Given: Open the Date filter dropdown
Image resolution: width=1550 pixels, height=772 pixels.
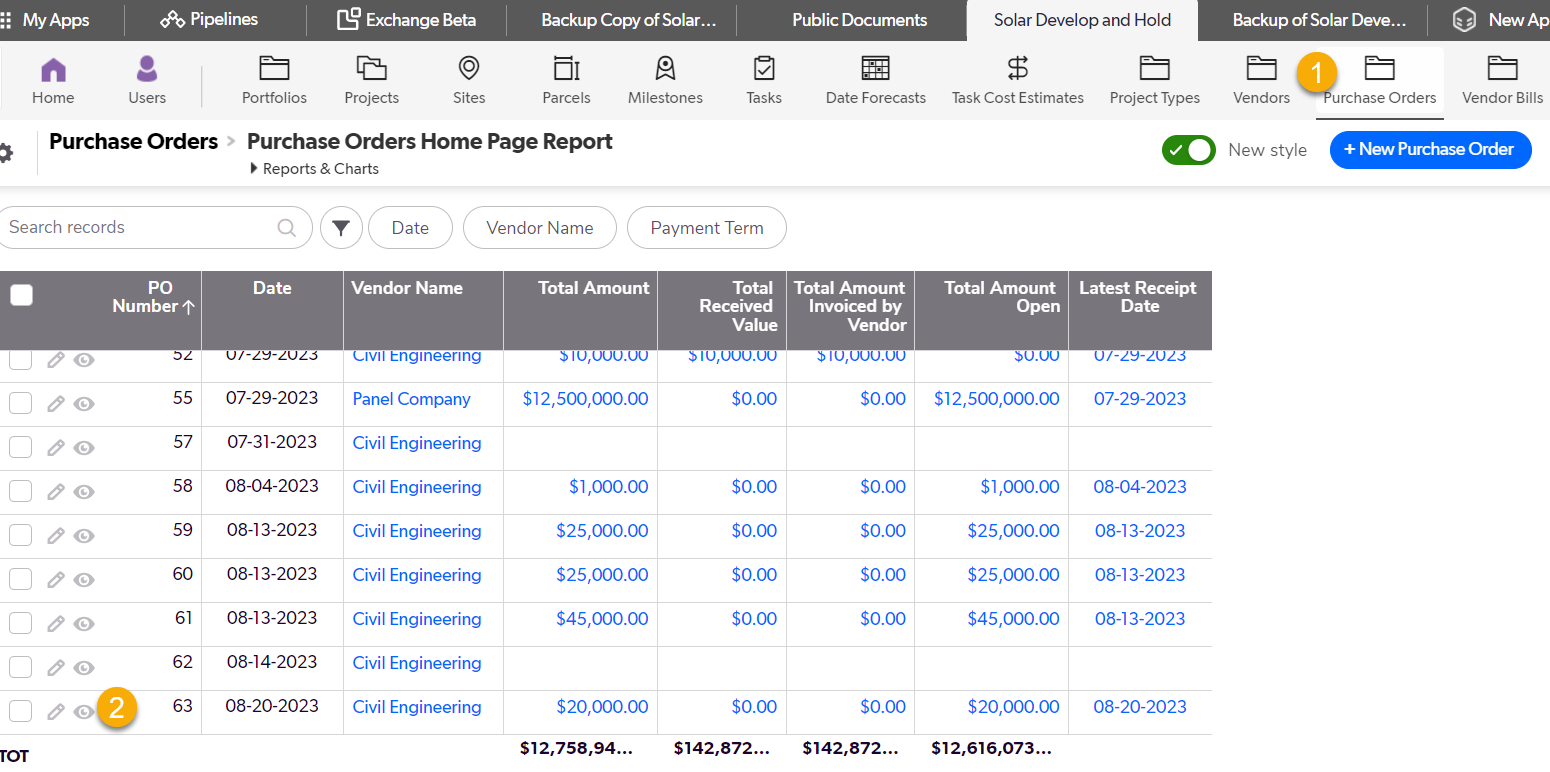Looking at the screenshot, I should point(410,228).
